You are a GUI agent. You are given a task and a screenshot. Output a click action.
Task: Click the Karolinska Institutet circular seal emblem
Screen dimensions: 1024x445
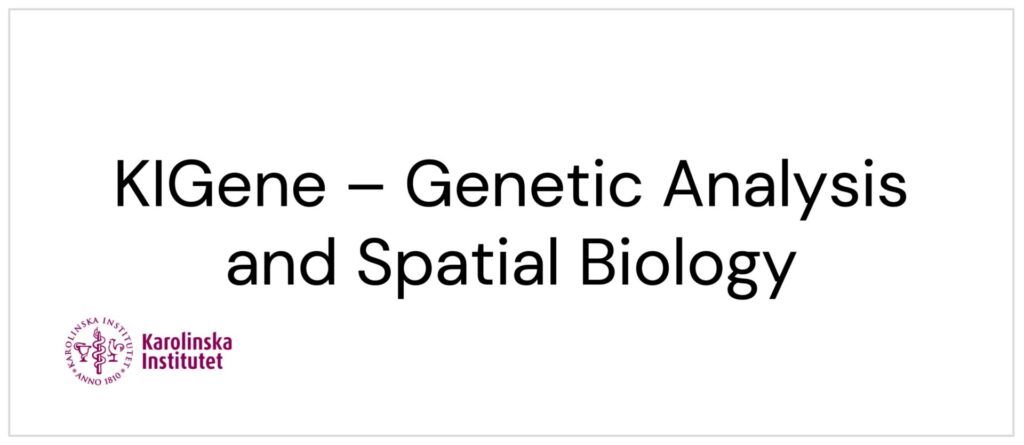coord(101,351)
